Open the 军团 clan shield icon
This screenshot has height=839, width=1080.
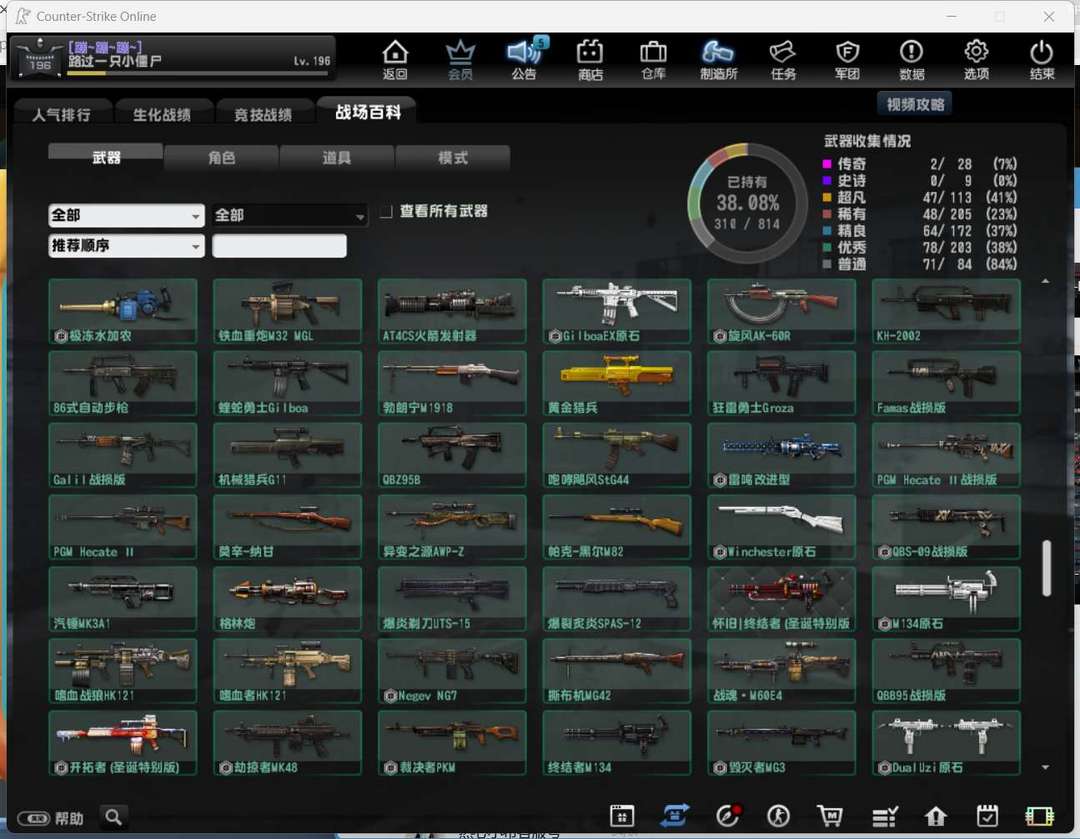click(847, 59)
